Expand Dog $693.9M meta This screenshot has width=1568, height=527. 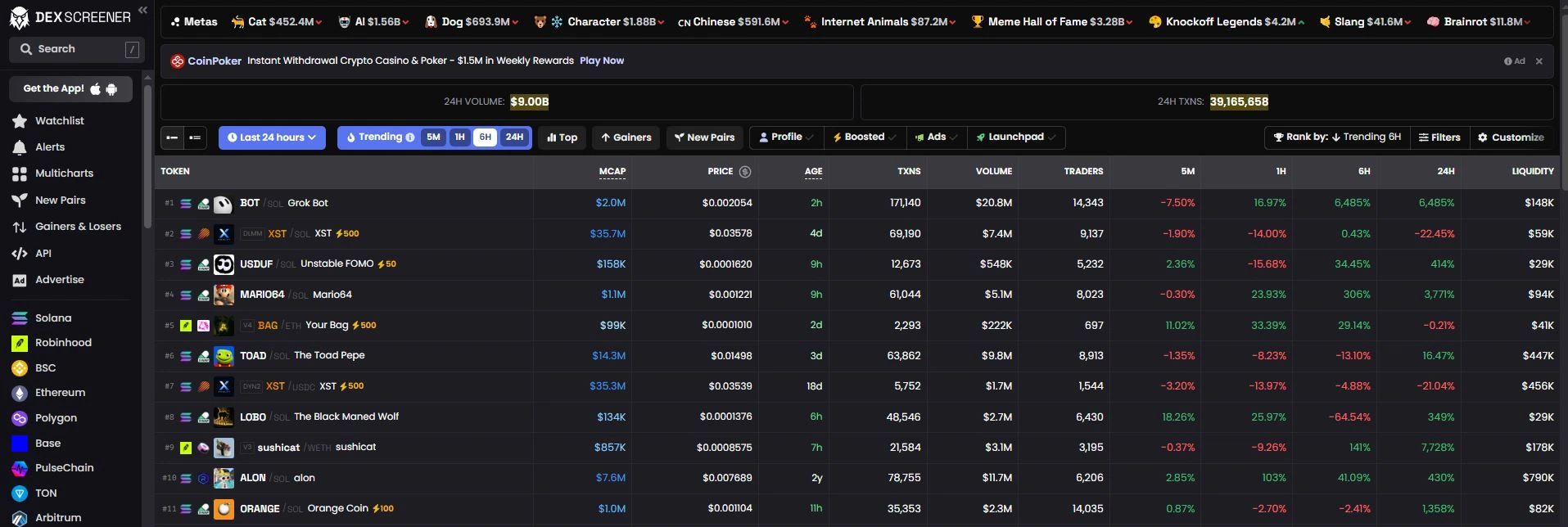pyautogui.click(x=472, y=22)
